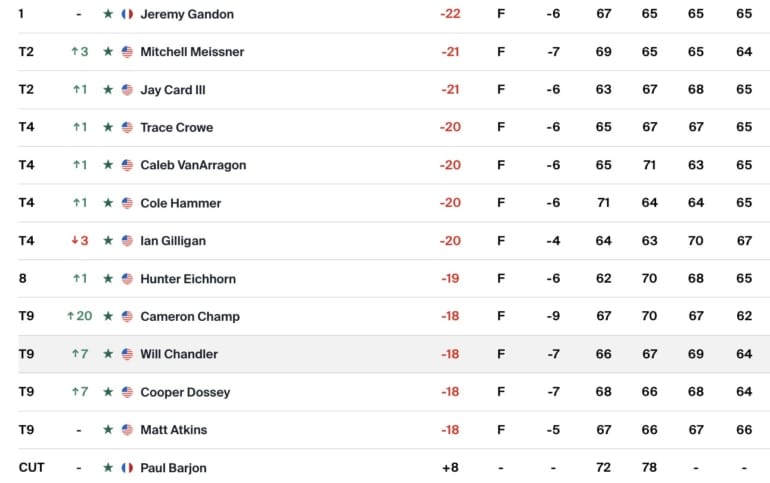Unstar Cooper Dossey via the star icon
The width and height of the screenshot is (770, 483).
click(108, 392)
